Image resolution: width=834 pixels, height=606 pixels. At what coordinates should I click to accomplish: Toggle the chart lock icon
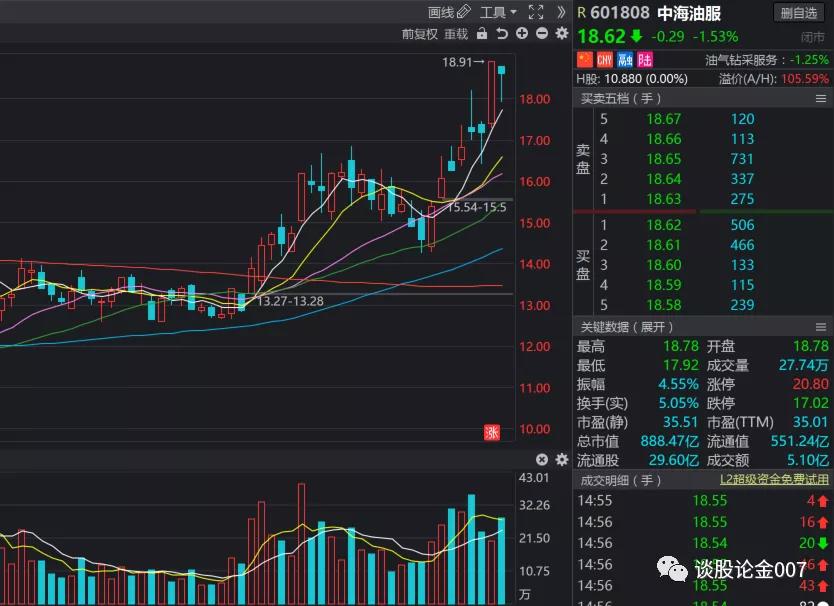point(482,34)
